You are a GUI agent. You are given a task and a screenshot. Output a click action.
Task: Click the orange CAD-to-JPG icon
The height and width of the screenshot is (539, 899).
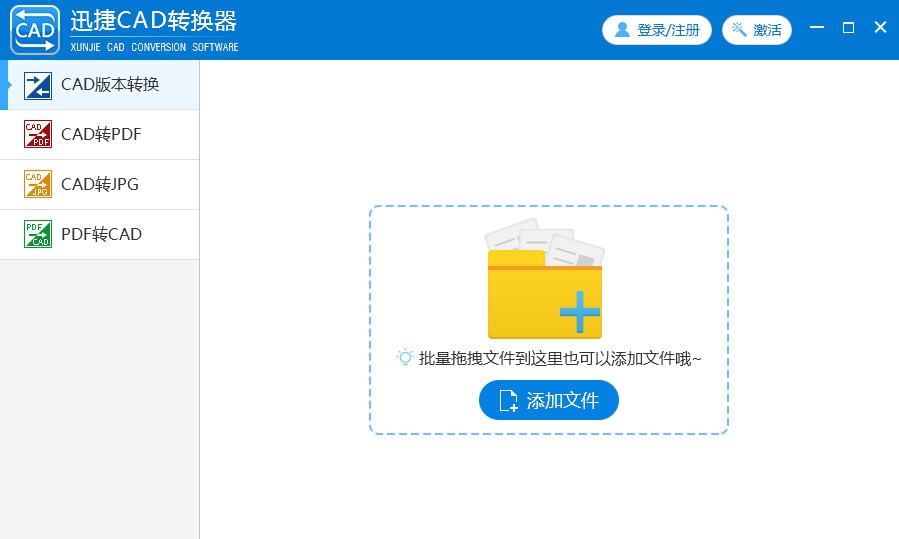coord(38,184)
